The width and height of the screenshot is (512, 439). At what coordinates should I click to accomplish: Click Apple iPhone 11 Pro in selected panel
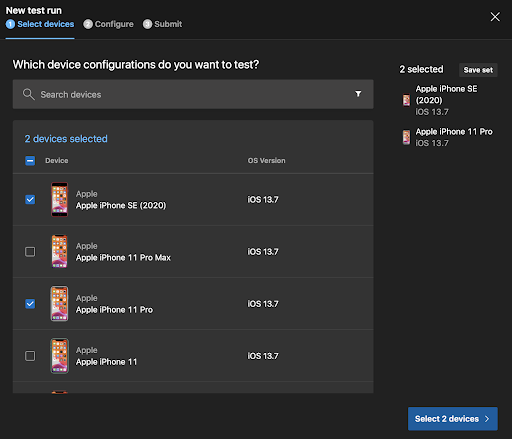[x=454, y=132]
